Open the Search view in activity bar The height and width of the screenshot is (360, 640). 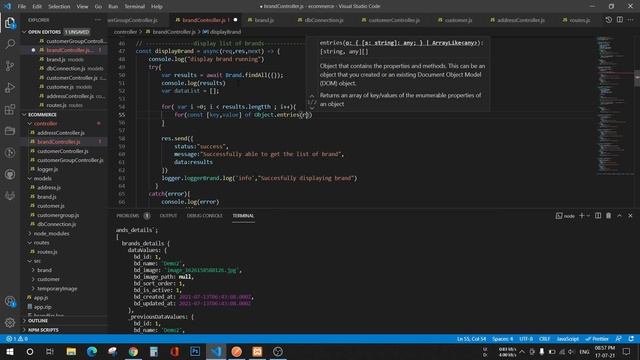(x=10, y=44)
